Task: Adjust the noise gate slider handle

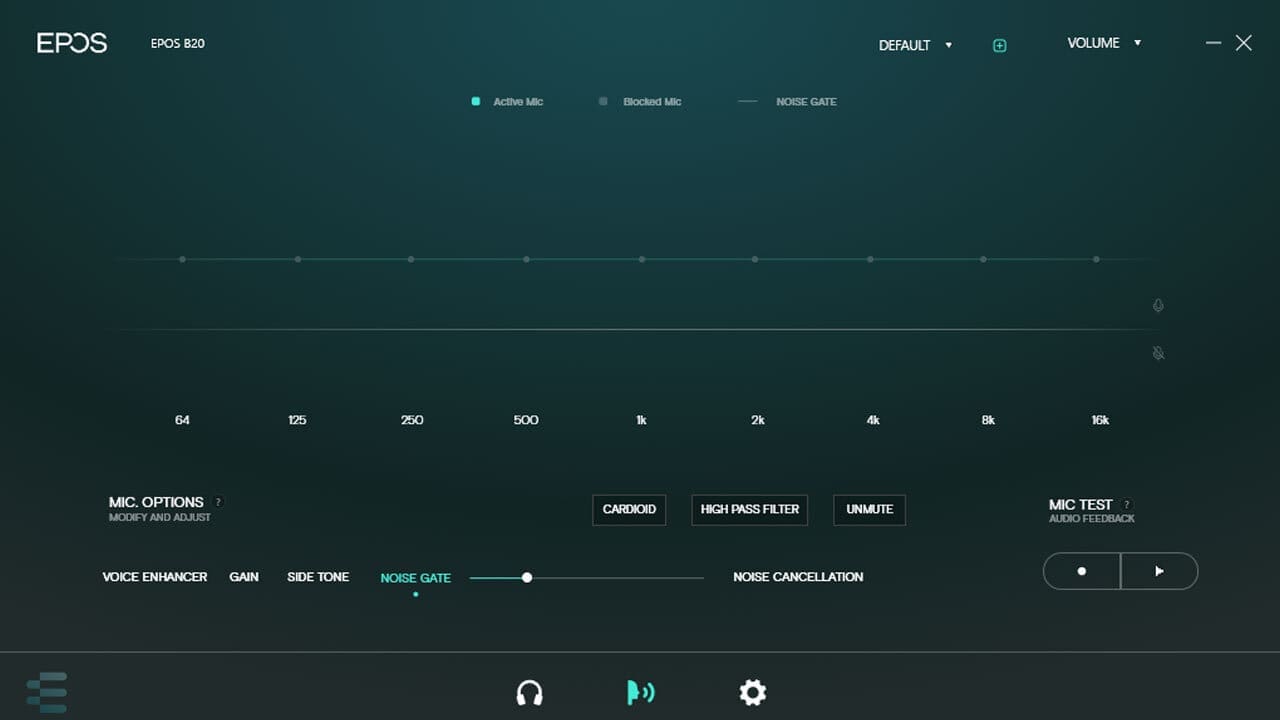Action: (527, 577)
